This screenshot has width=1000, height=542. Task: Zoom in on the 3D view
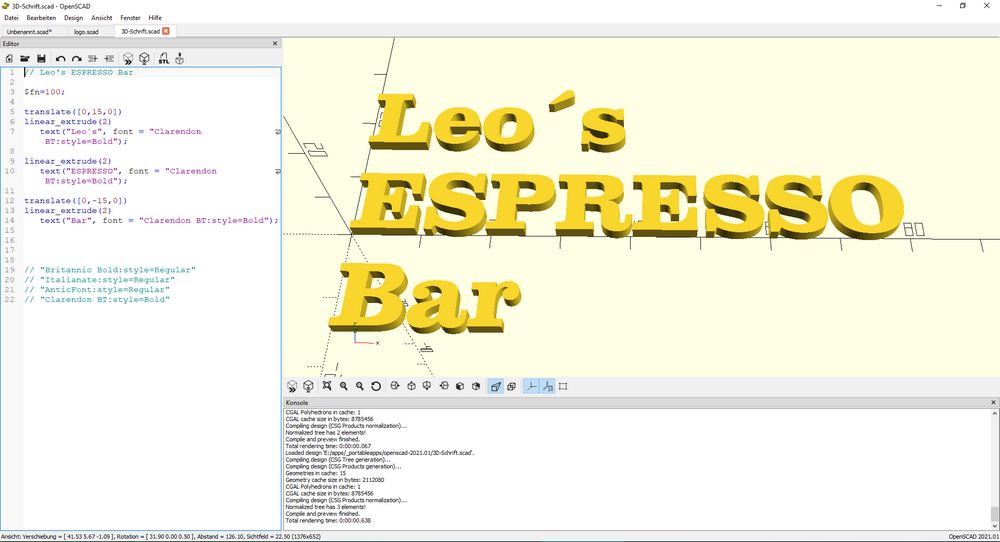click(x=344, y=386)
